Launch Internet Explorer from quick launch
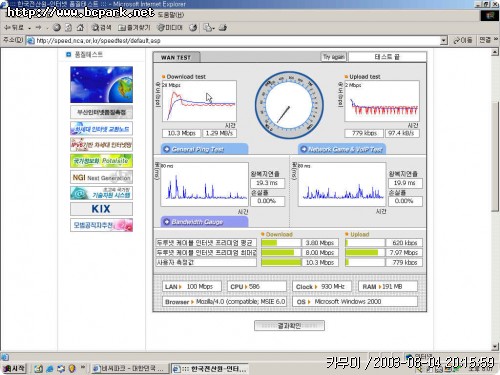This screenshot has width=500, height=375. (x=50, y=369)
